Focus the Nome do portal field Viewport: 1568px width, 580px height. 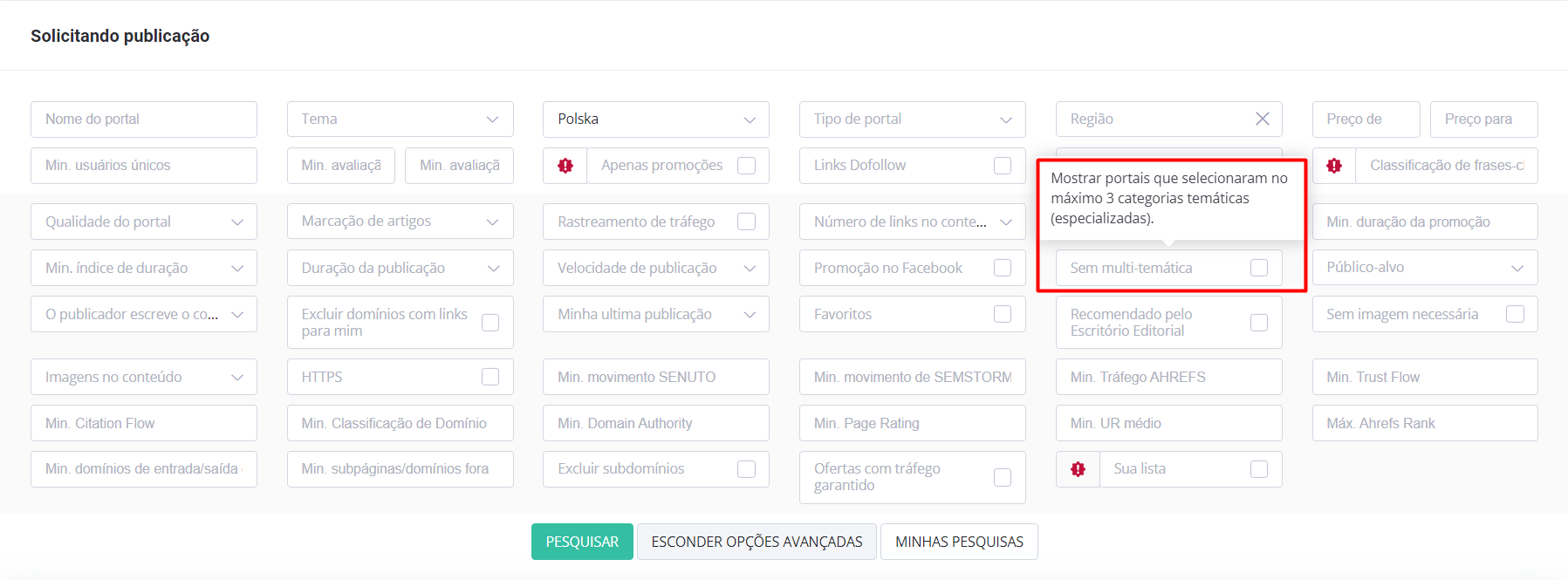(144, 119)
